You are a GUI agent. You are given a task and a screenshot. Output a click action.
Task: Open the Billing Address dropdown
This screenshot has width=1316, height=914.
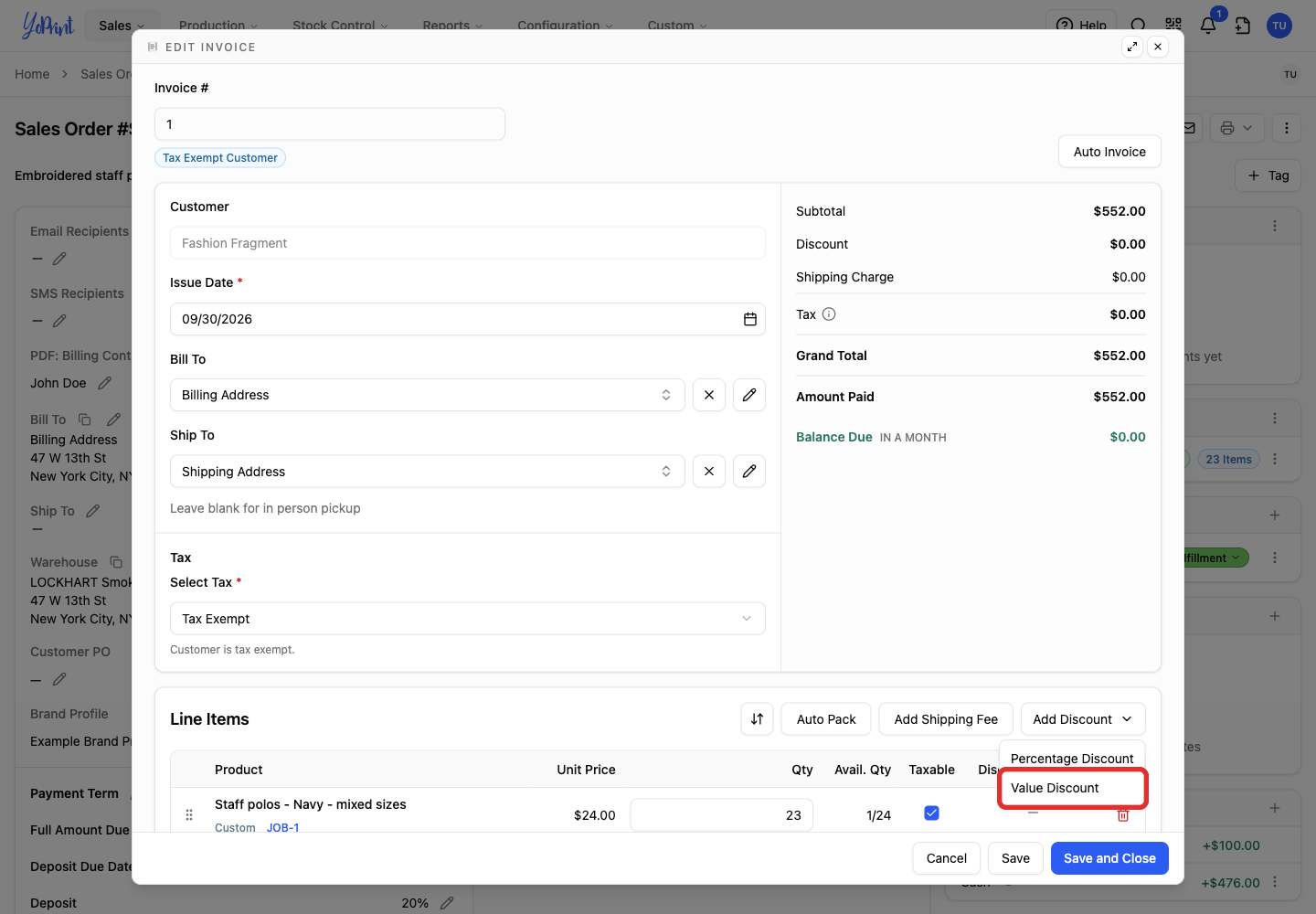point(428,395)
